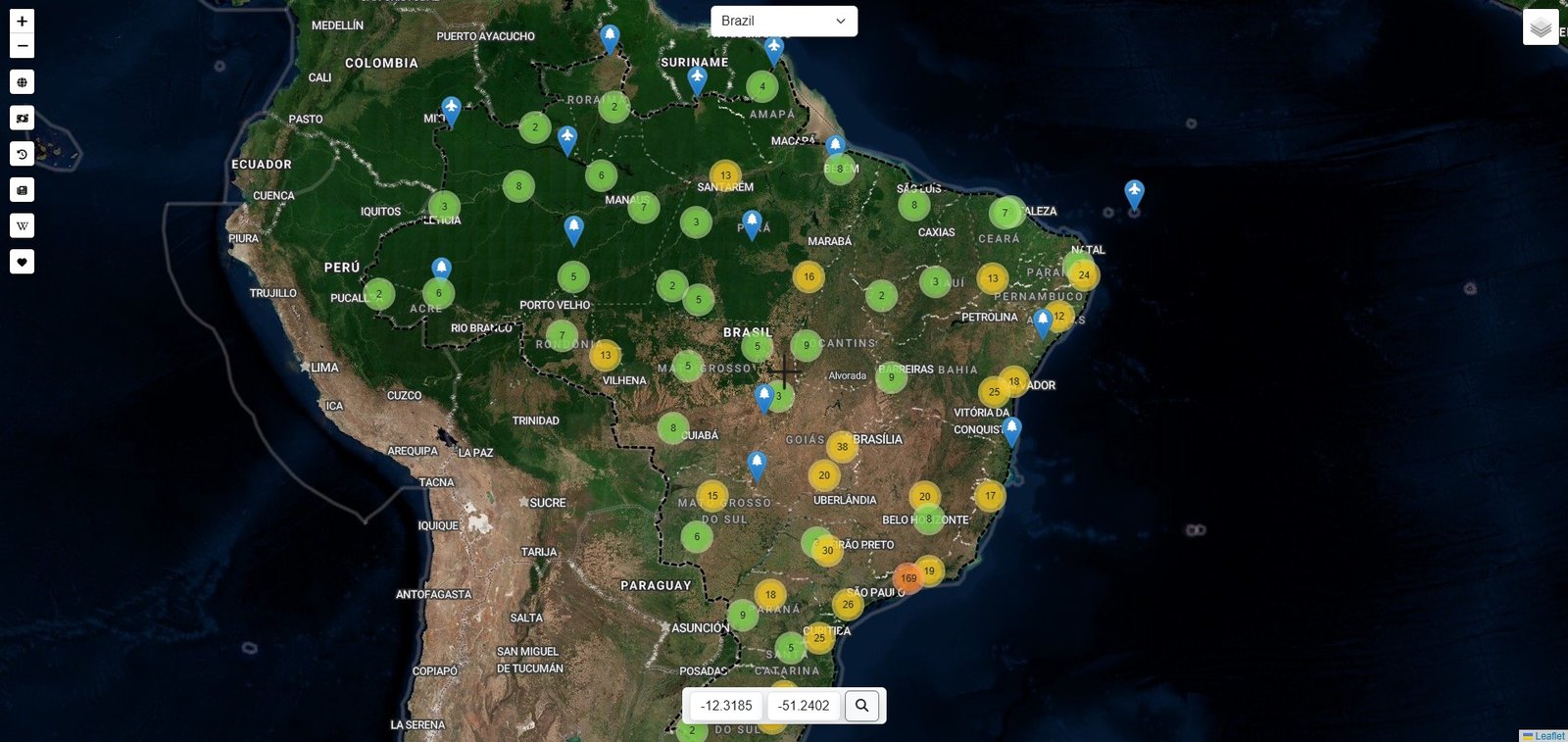Open the Leaflet attribution link

pyautogui.click(x=1548, y=736)
